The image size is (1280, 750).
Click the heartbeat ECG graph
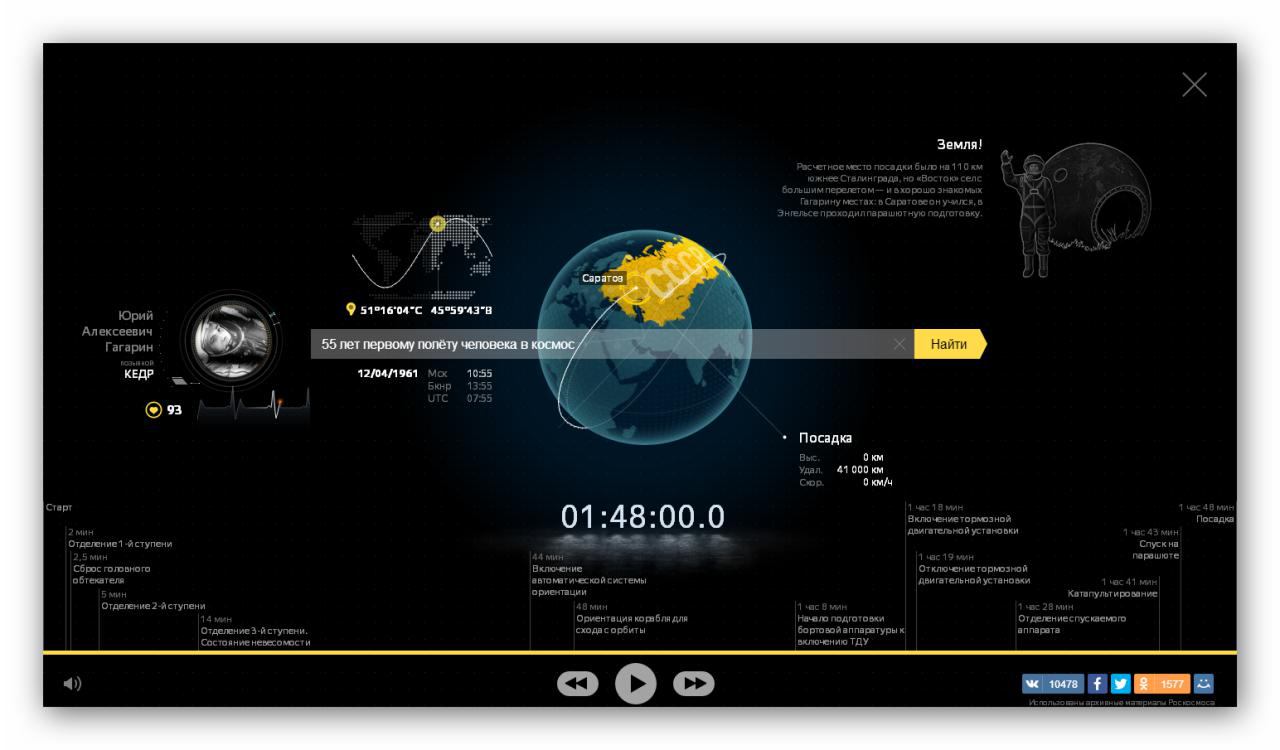pyautogui.click(x=254, y=406)
